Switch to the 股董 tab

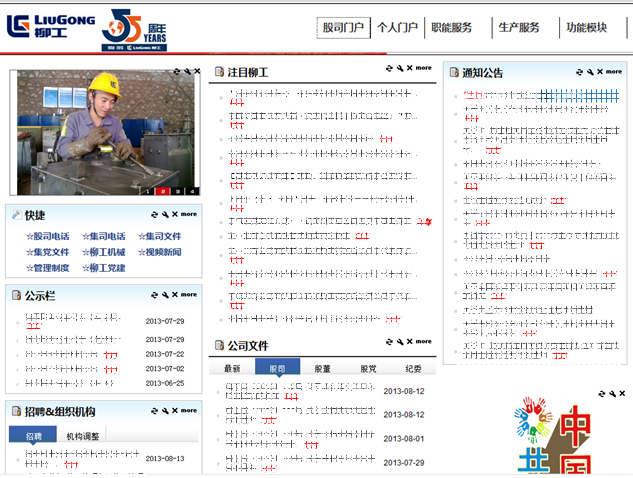[x=322, y=368]
